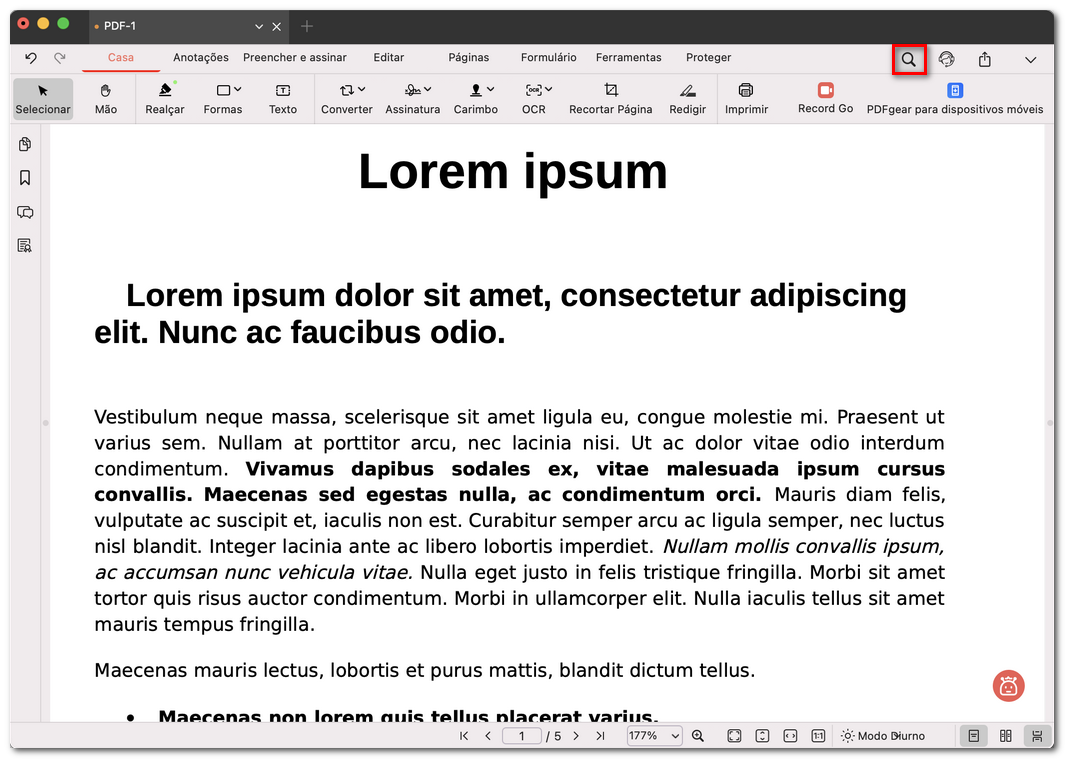
Task: Open the Converter dropdown
Action: coord(346,98)
